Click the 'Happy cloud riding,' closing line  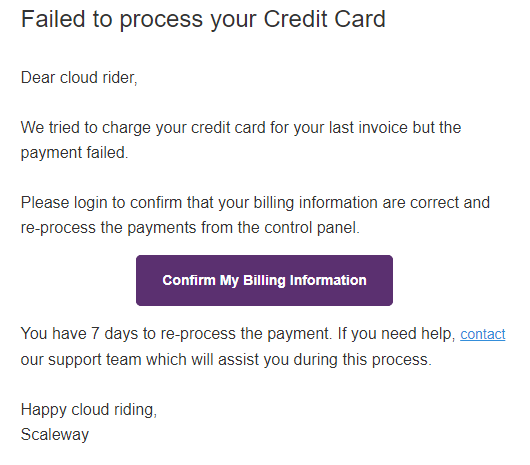click(x=89, y=410)
